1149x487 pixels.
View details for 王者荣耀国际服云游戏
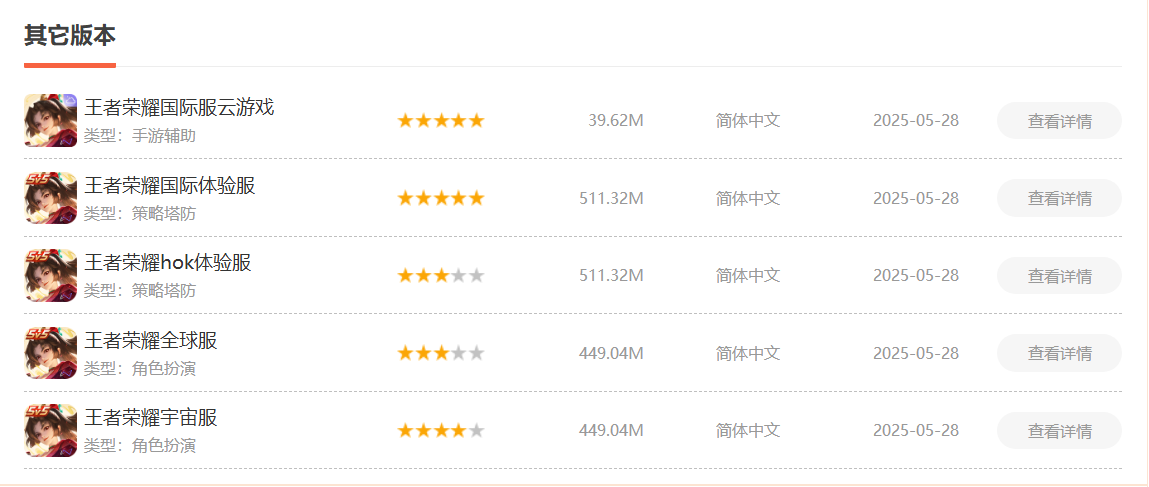pyautogui.click(x=1059, y=121)
